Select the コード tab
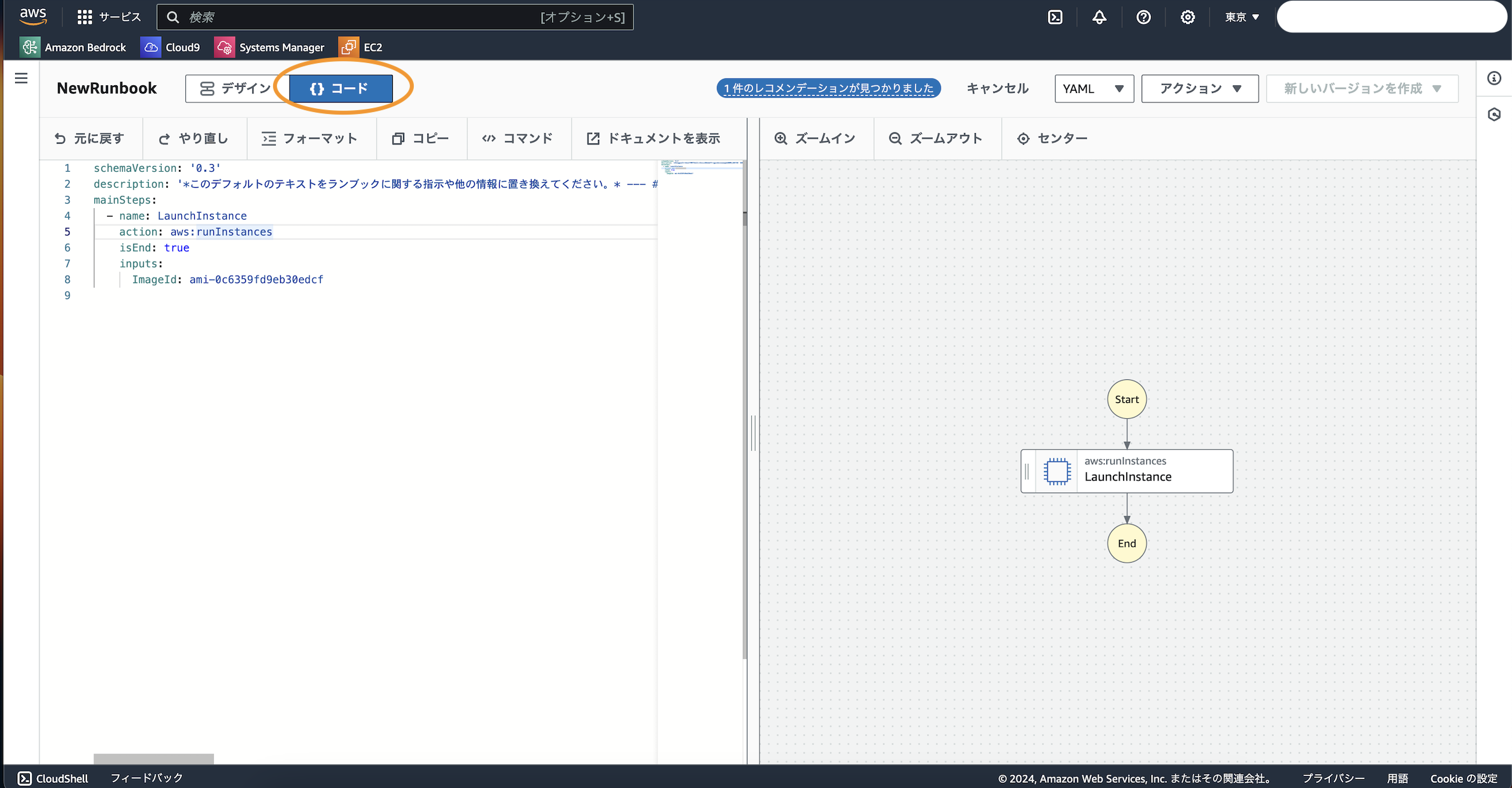The image size is (1512, 788). (x=341, y=88)
